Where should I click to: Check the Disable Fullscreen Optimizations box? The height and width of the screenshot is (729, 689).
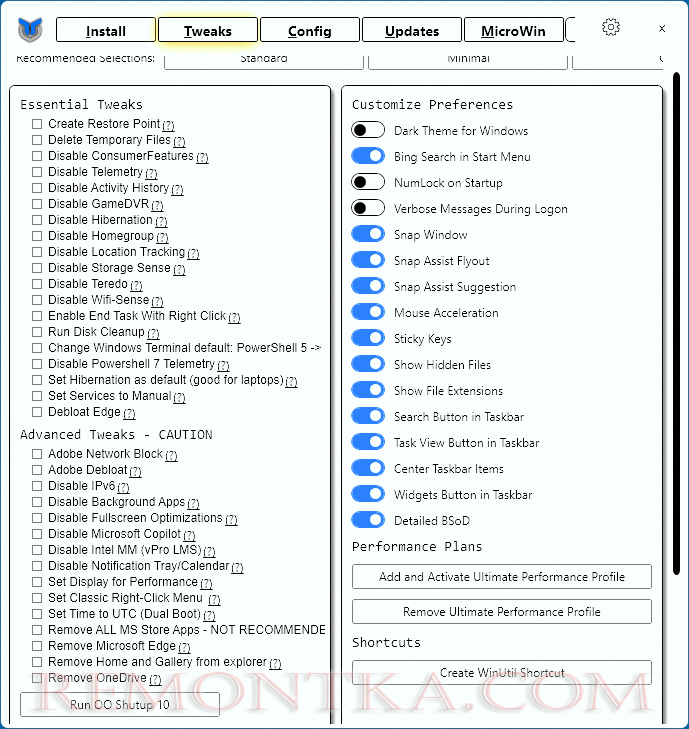tap(37, 518)
